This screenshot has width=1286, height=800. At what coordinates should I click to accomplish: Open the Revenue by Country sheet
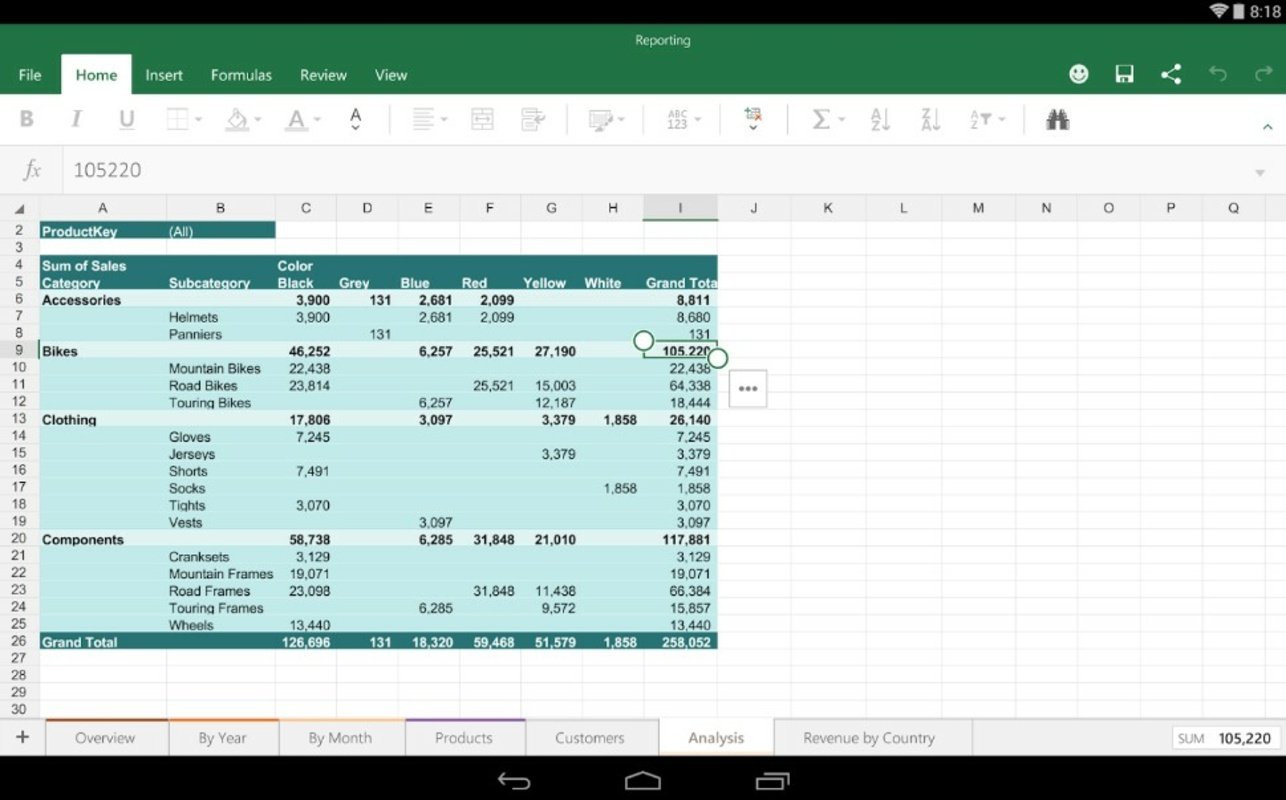click(869, 737)
